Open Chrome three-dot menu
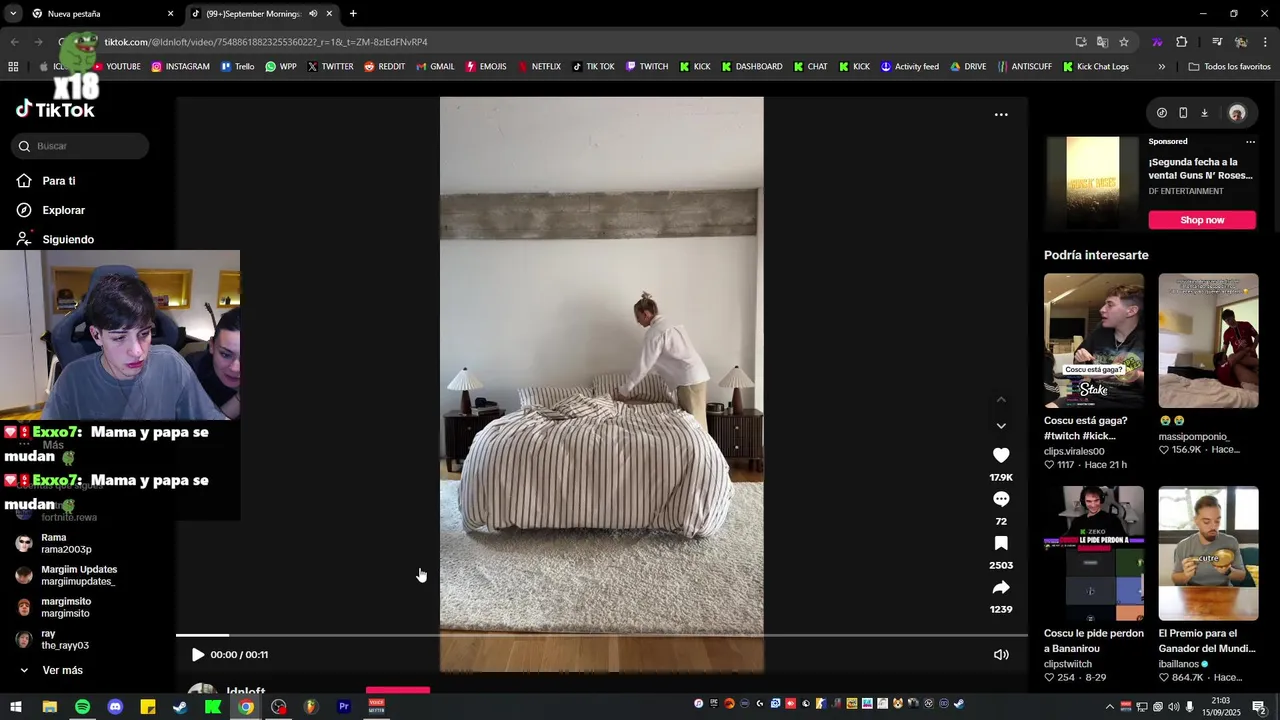This screenshot has width=1280, height=720. coord(1266,42)
